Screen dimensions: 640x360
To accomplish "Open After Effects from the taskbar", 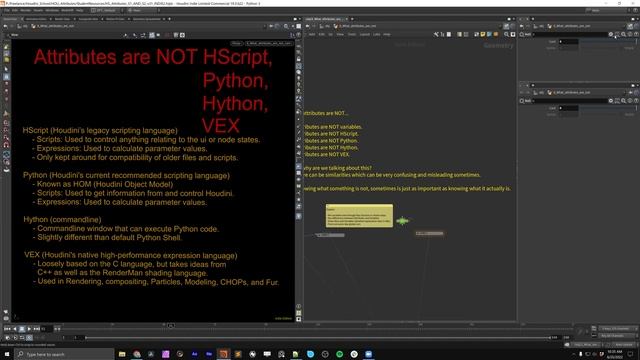I will point(195,354).
